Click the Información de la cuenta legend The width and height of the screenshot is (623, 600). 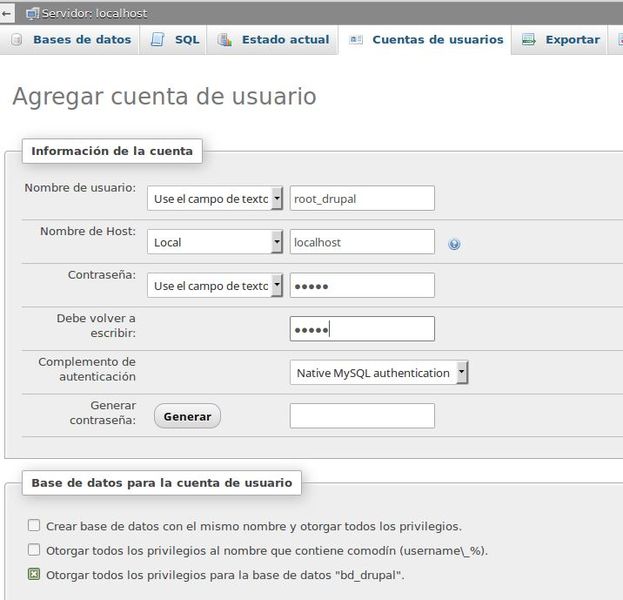click(x=112, y=151)
